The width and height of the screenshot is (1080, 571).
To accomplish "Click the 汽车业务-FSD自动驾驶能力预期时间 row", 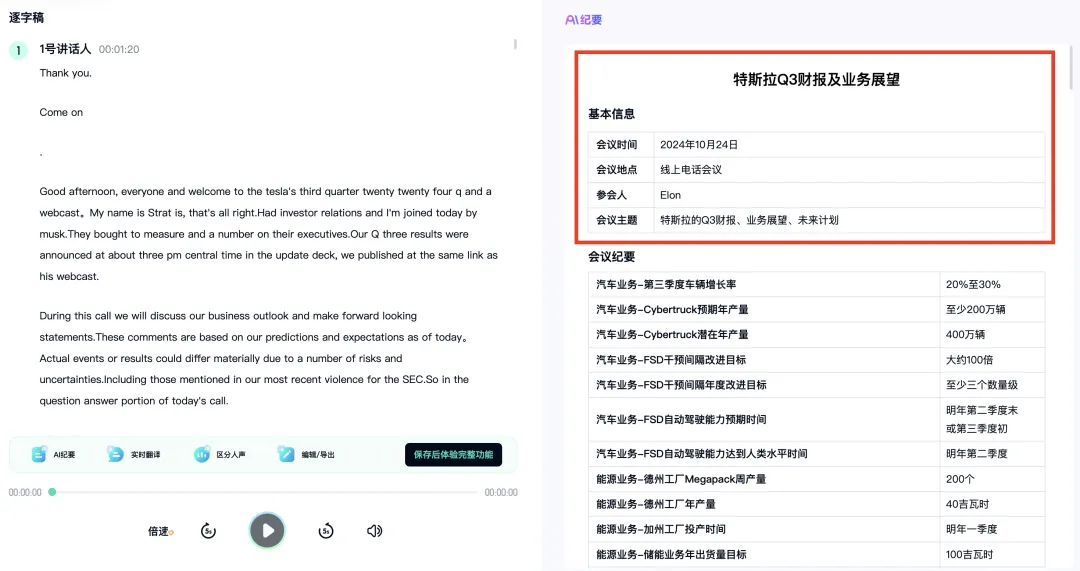I will (816, 419).
